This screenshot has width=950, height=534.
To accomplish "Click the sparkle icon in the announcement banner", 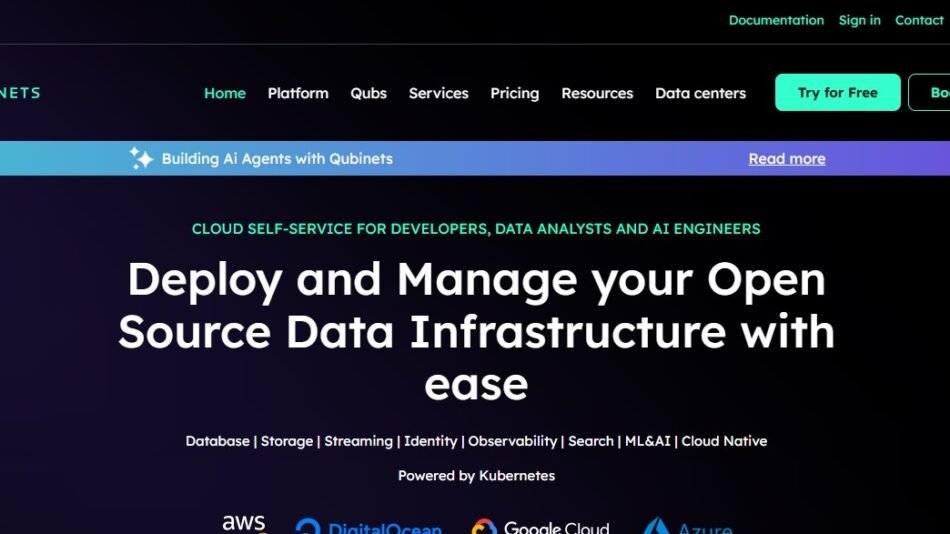I will (x=141, y=158).
